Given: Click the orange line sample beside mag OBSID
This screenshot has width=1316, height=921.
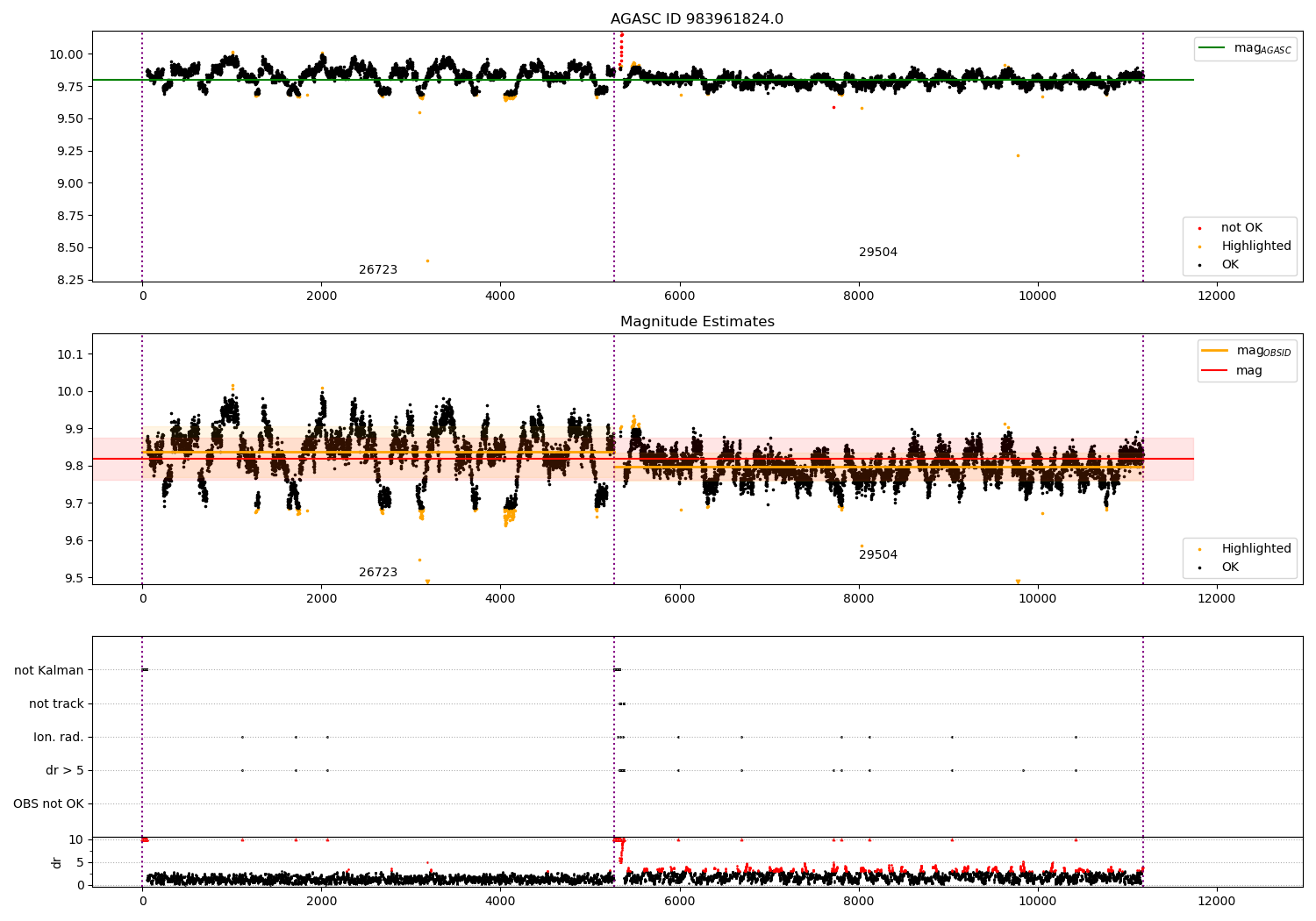Looking at the screenshot, I should (1215, 351).
